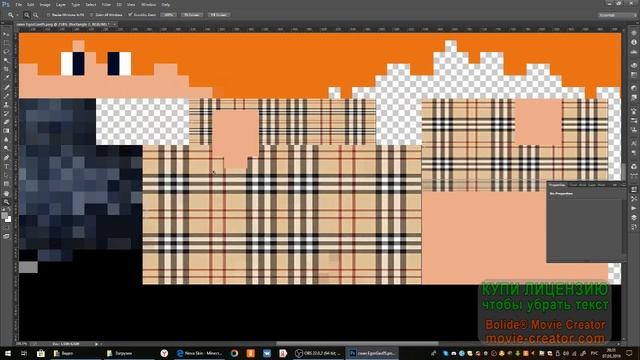Pick the foreground color swatch

click(4, 216)
